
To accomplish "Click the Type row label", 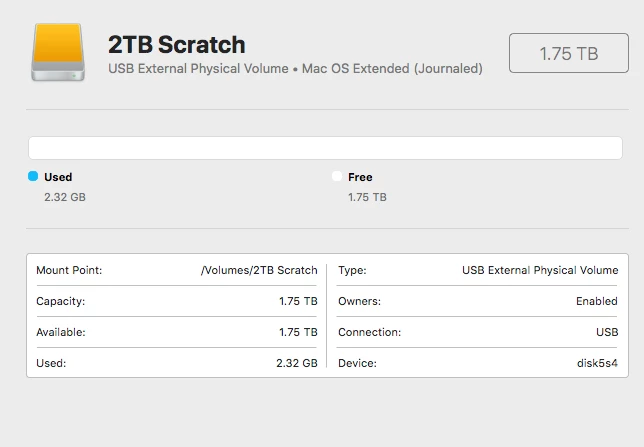I will click(352, 270).
